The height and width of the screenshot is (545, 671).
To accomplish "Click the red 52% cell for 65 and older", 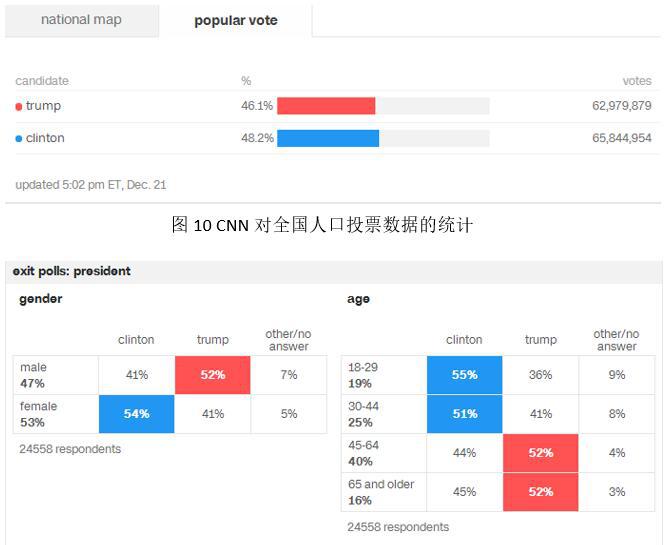I will [x=540, y=492].
